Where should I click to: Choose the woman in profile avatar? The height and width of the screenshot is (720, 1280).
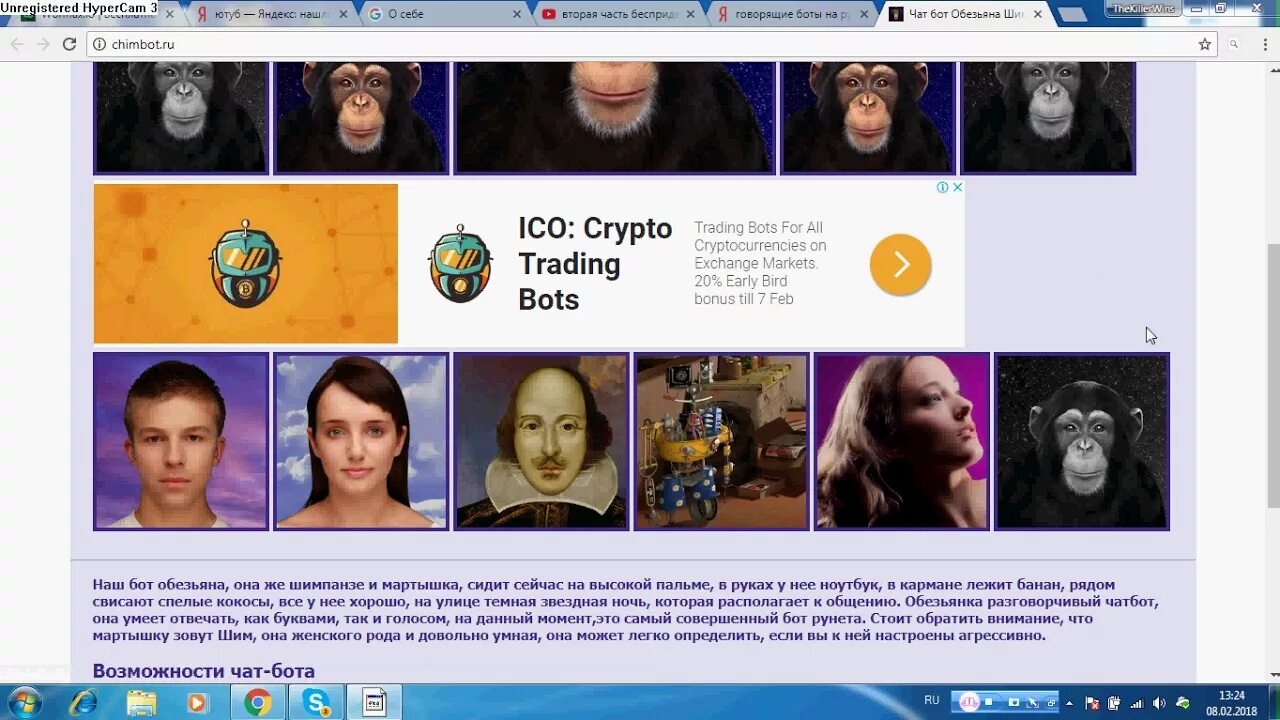tap(901, 441)
